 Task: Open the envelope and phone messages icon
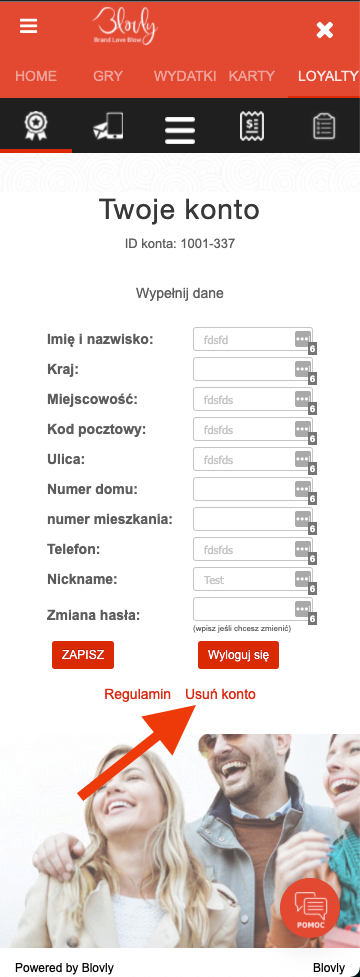coord(108,126)
